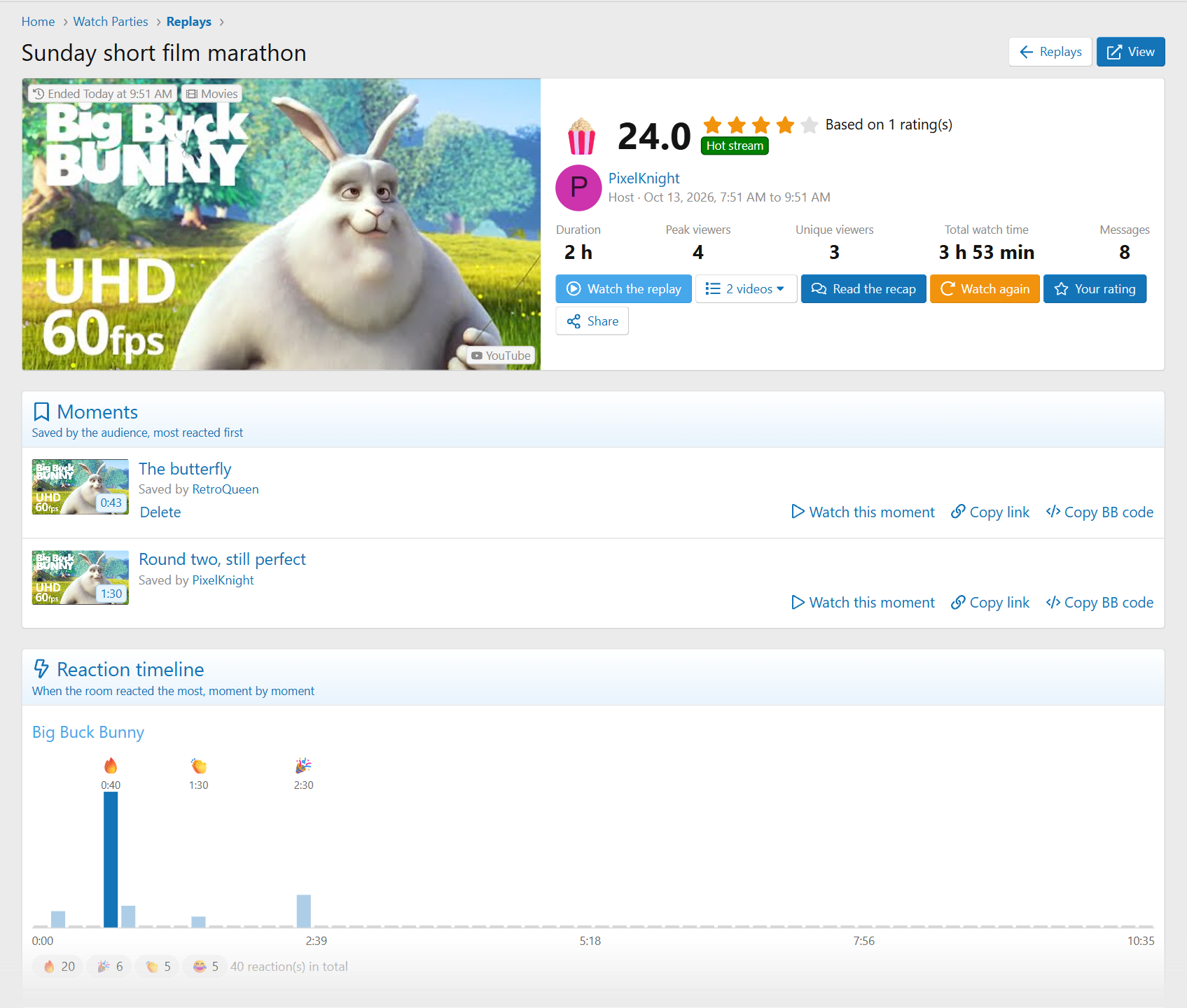Open host PixelKnight profile name
Viewport: 1187px width, 1008px height.
(644, 178)
